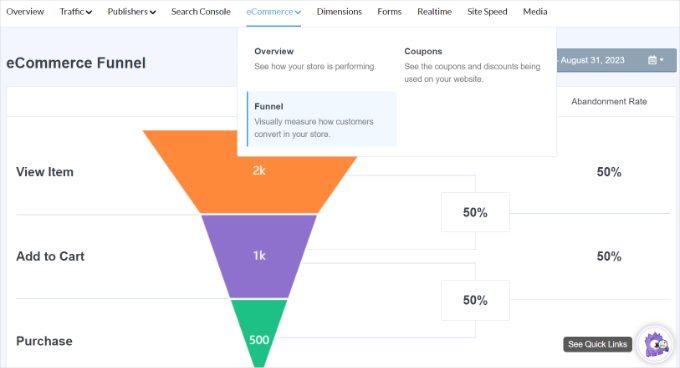Click the Add to Cart stage label

point(50,256)
